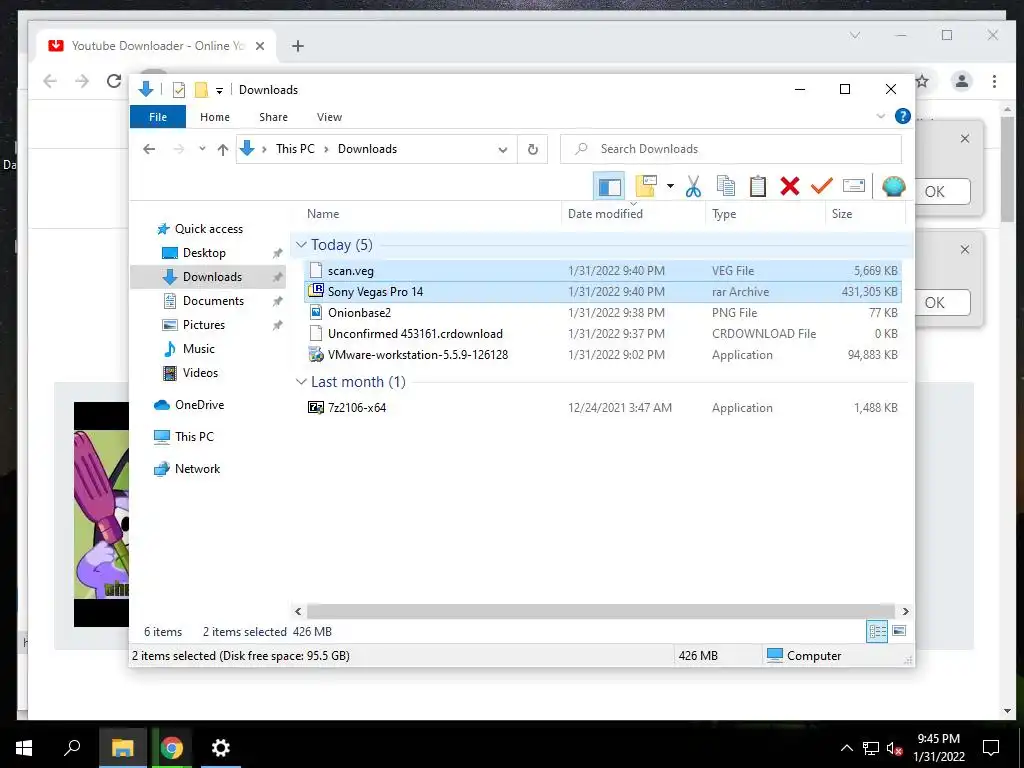Switch to large thumbnails view icon
Image resolution: width=1024 pixels, height=768 pixels.
click(x=899, y=631)
